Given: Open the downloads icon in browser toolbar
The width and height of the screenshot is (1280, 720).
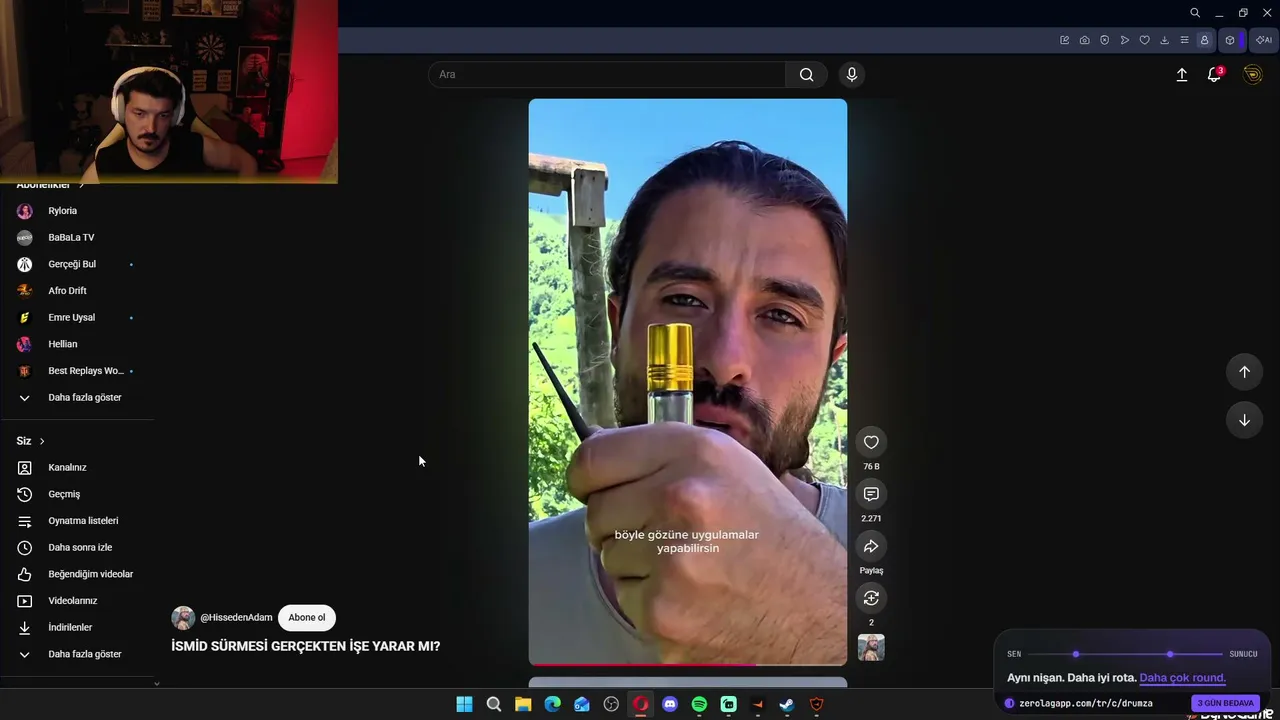Looking at the screenshot, I should (1164, 40).
